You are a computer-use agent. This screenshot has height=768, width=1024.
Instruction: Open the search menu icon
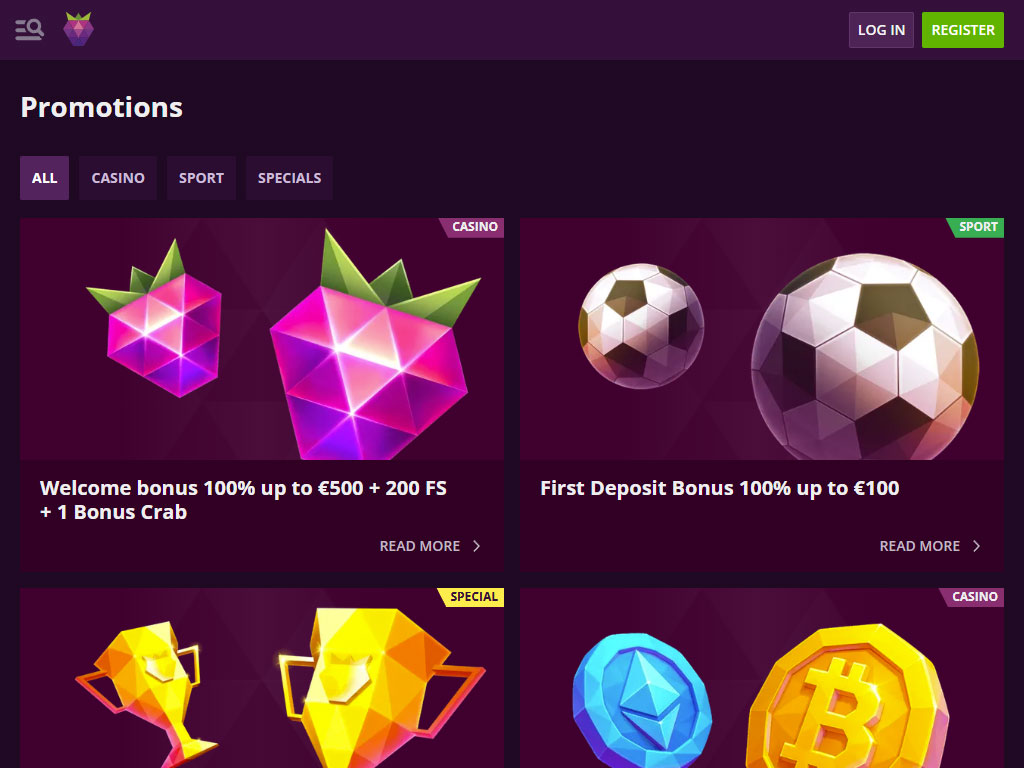[x=29, y=29]
